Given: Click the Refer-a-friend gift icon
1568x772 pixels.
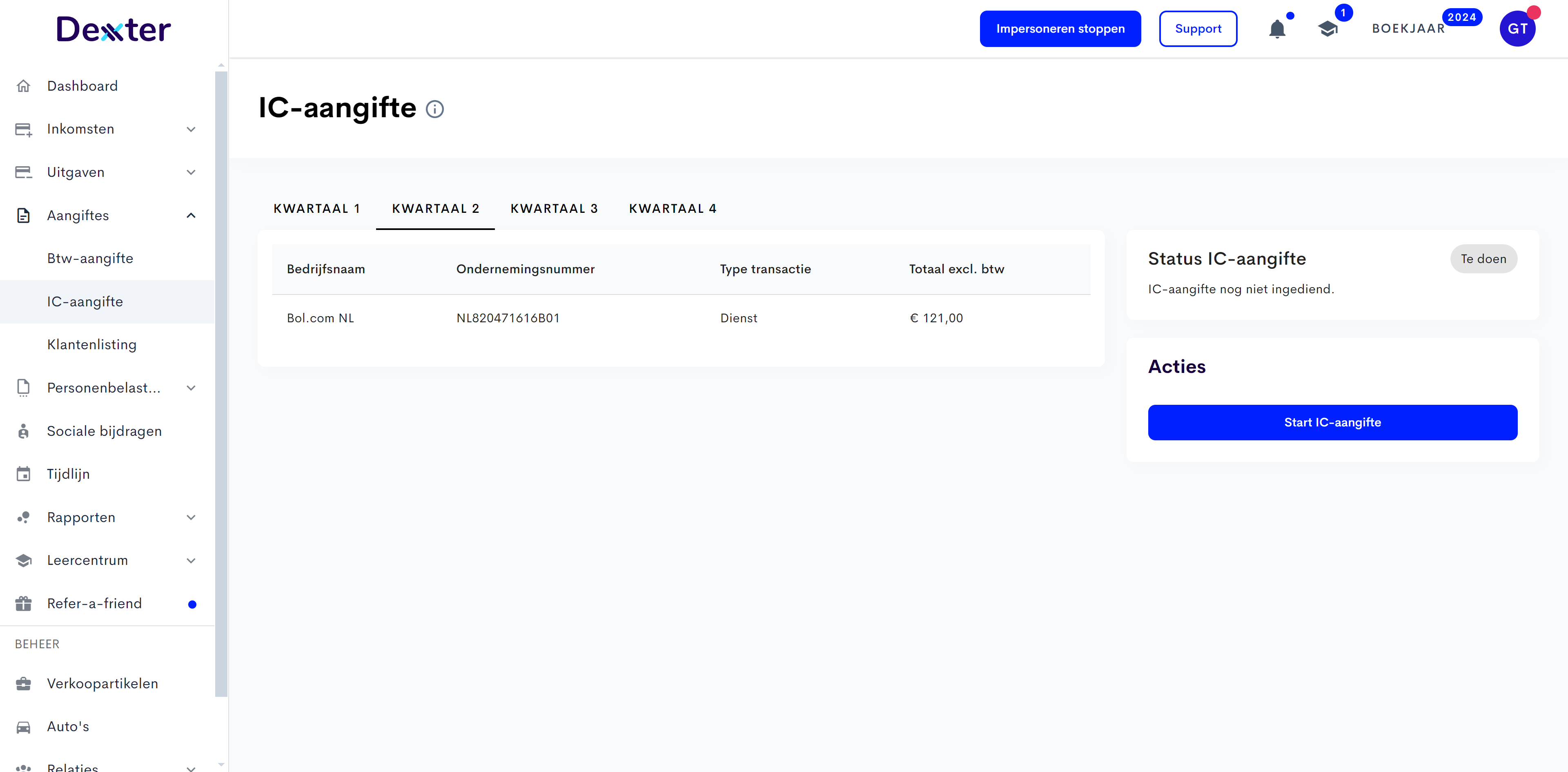Looking at the screenshot, I should (x=23, y=603).
